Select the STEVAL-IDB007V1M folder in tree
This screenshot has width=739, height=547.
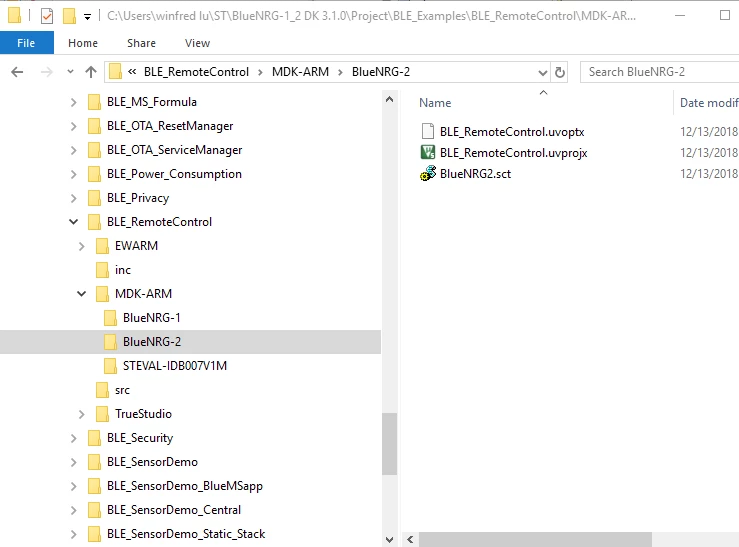pyautogui.click(x=175, y=366)
